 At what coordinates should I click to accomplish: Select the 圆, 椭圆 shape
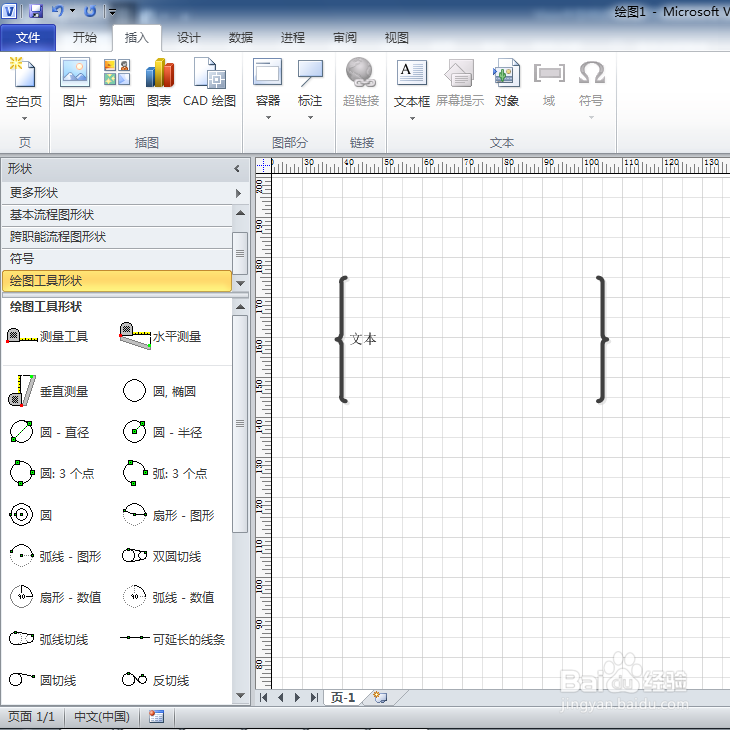point(159,391)
